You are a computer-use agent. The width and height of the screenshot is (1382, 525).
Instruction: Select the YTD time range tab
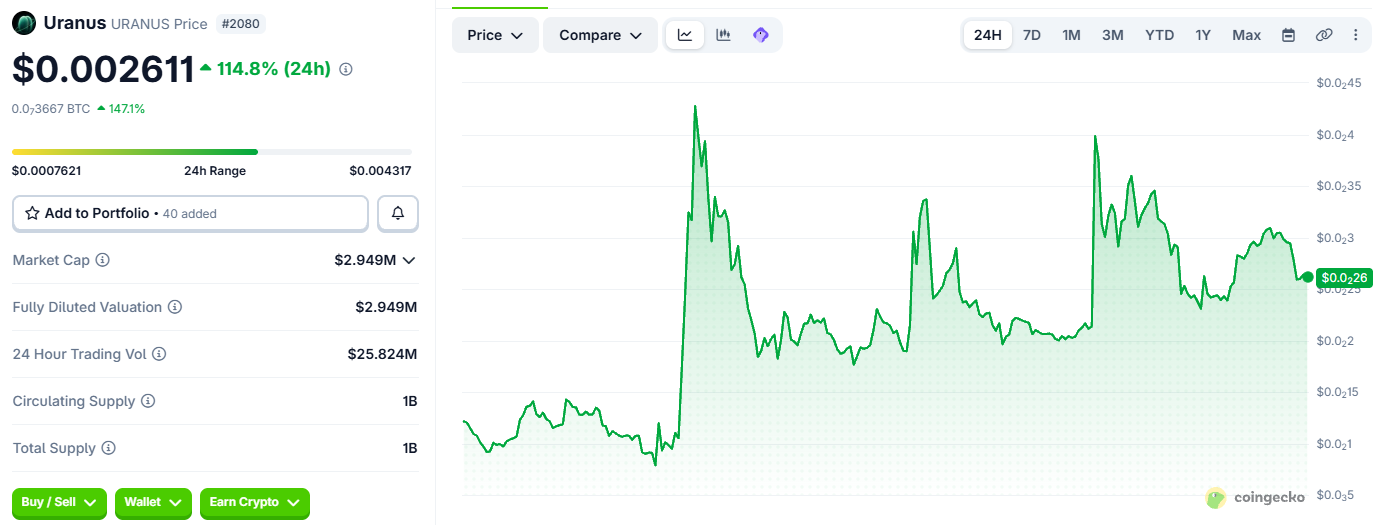coord(1160,35)
